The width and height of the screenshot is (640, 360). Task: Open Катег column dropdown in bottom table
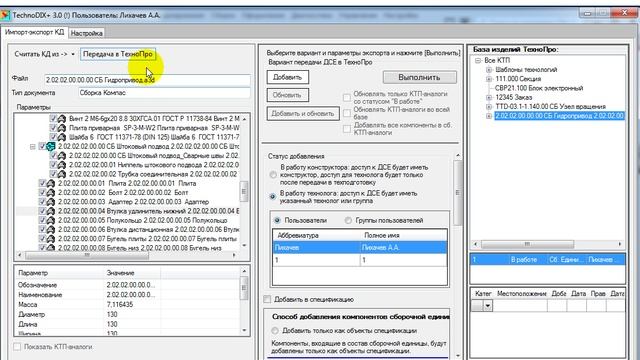tap(488, 305)
